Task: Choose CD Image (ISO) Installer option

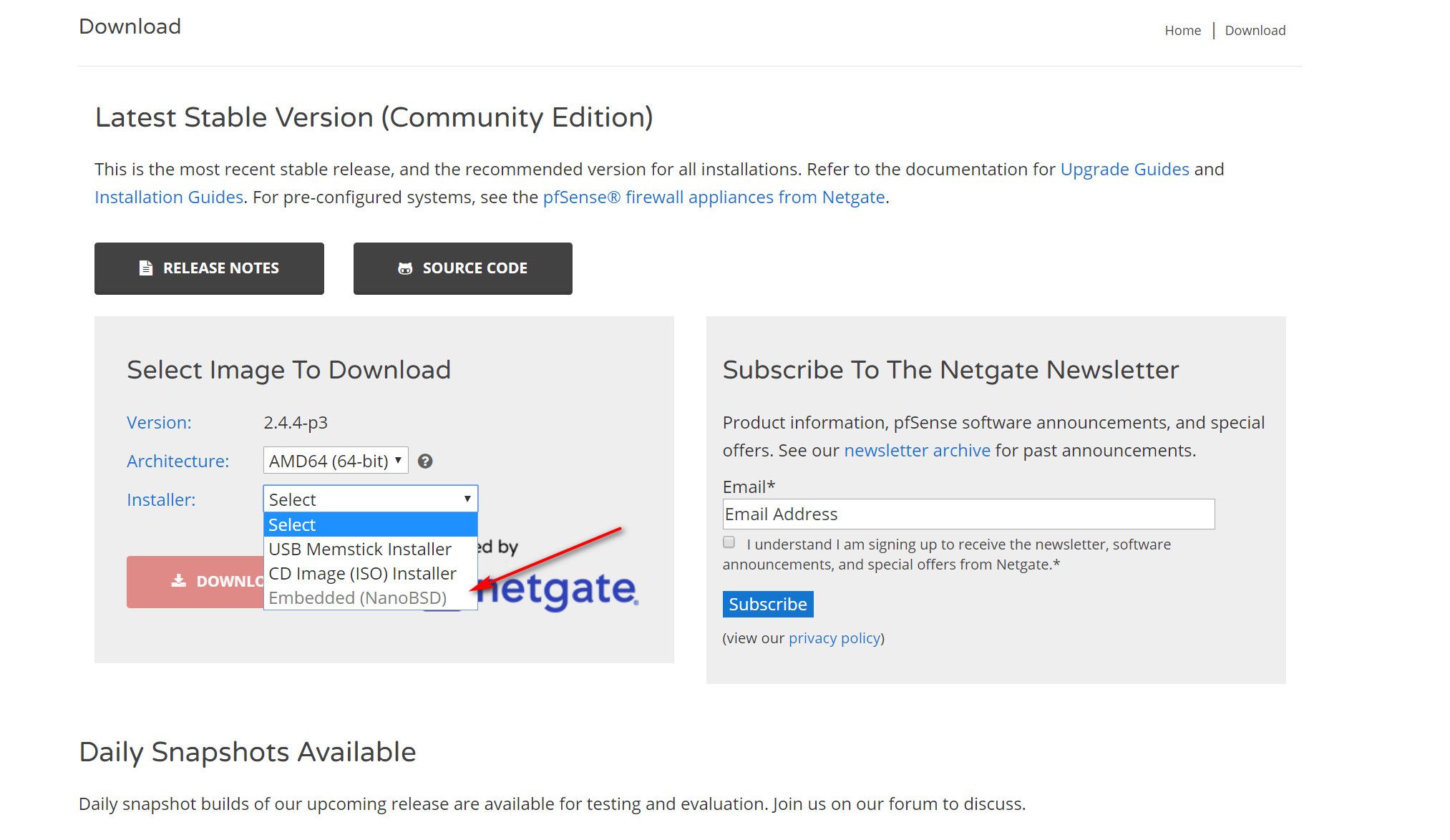Action: pos(362,573)
